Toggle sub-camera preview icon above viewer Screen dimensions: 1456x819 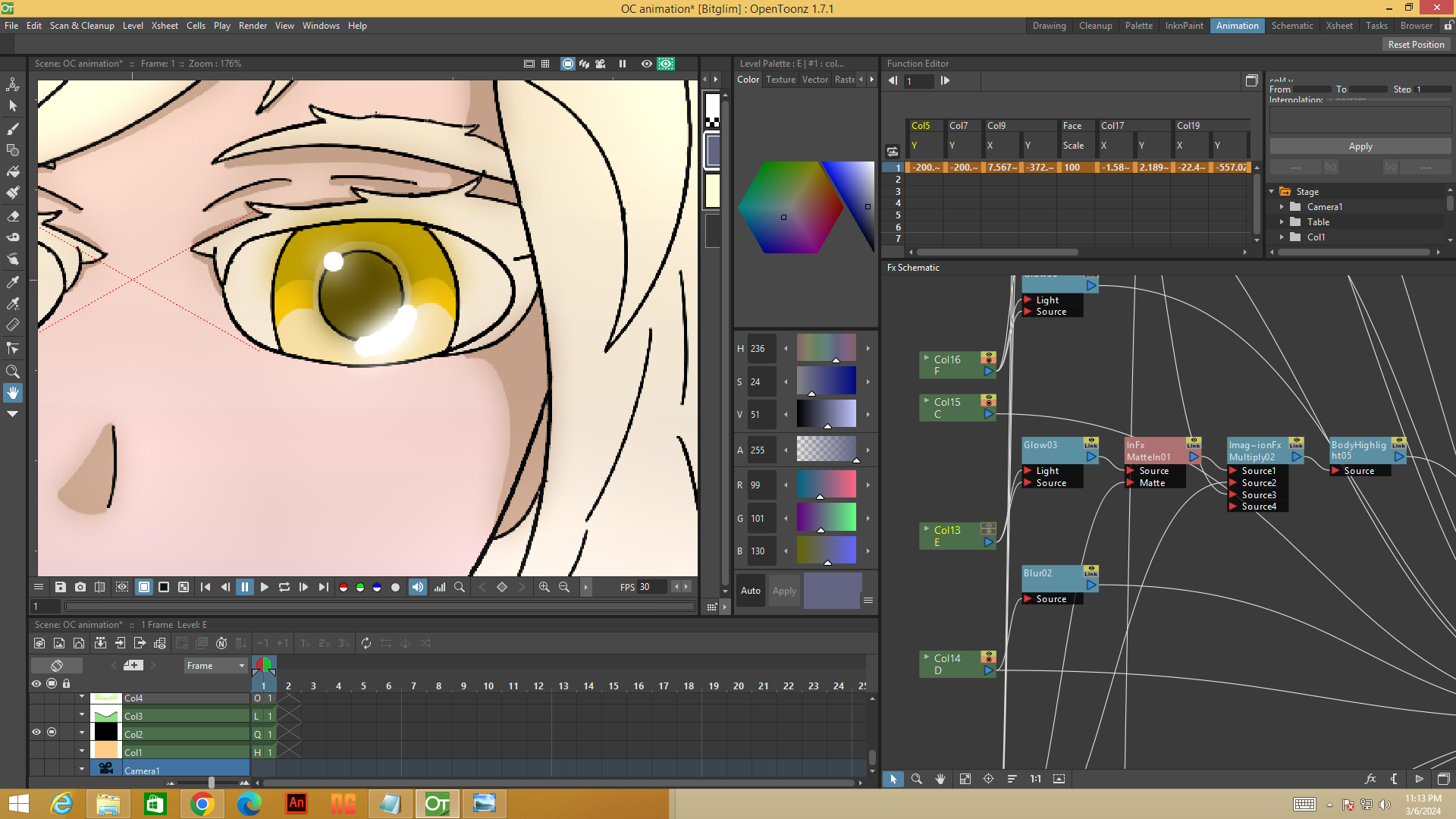pyautogui.click(x=666, y=64)
